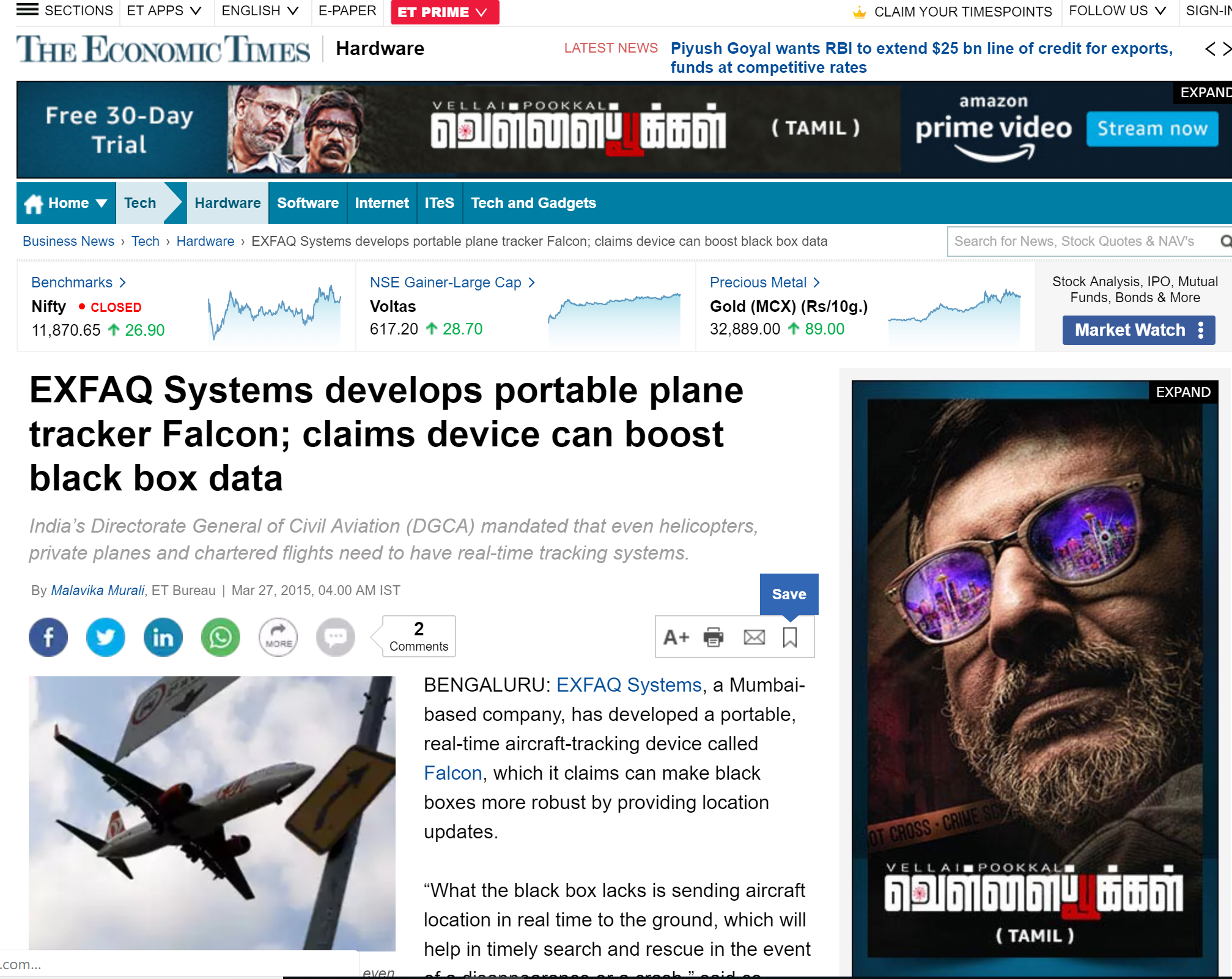Click The Economic Times logo
Screen dimensions: 1232x979
163,49
